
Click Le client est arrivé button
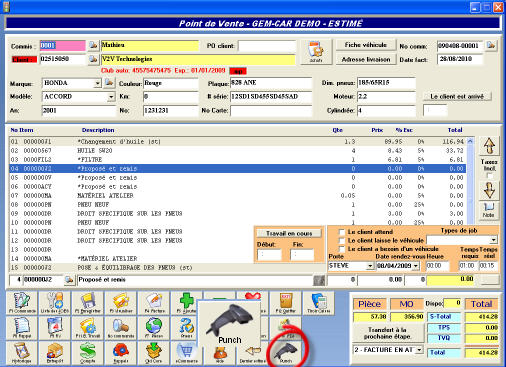point(457,96)
